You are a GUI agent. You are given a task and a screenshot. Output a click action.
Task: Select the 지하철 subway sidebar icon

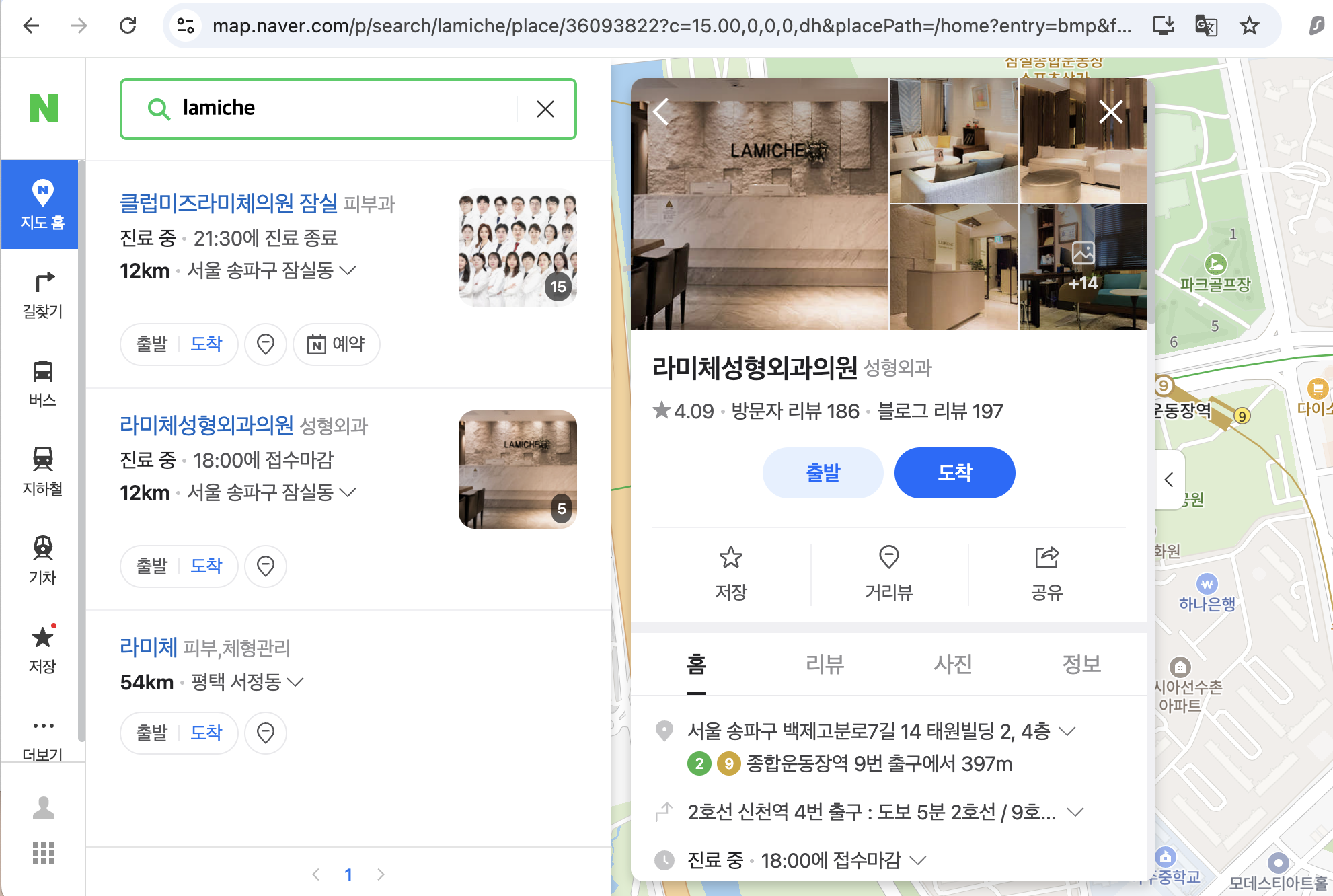pyautogui.click(x=42, y=472)
